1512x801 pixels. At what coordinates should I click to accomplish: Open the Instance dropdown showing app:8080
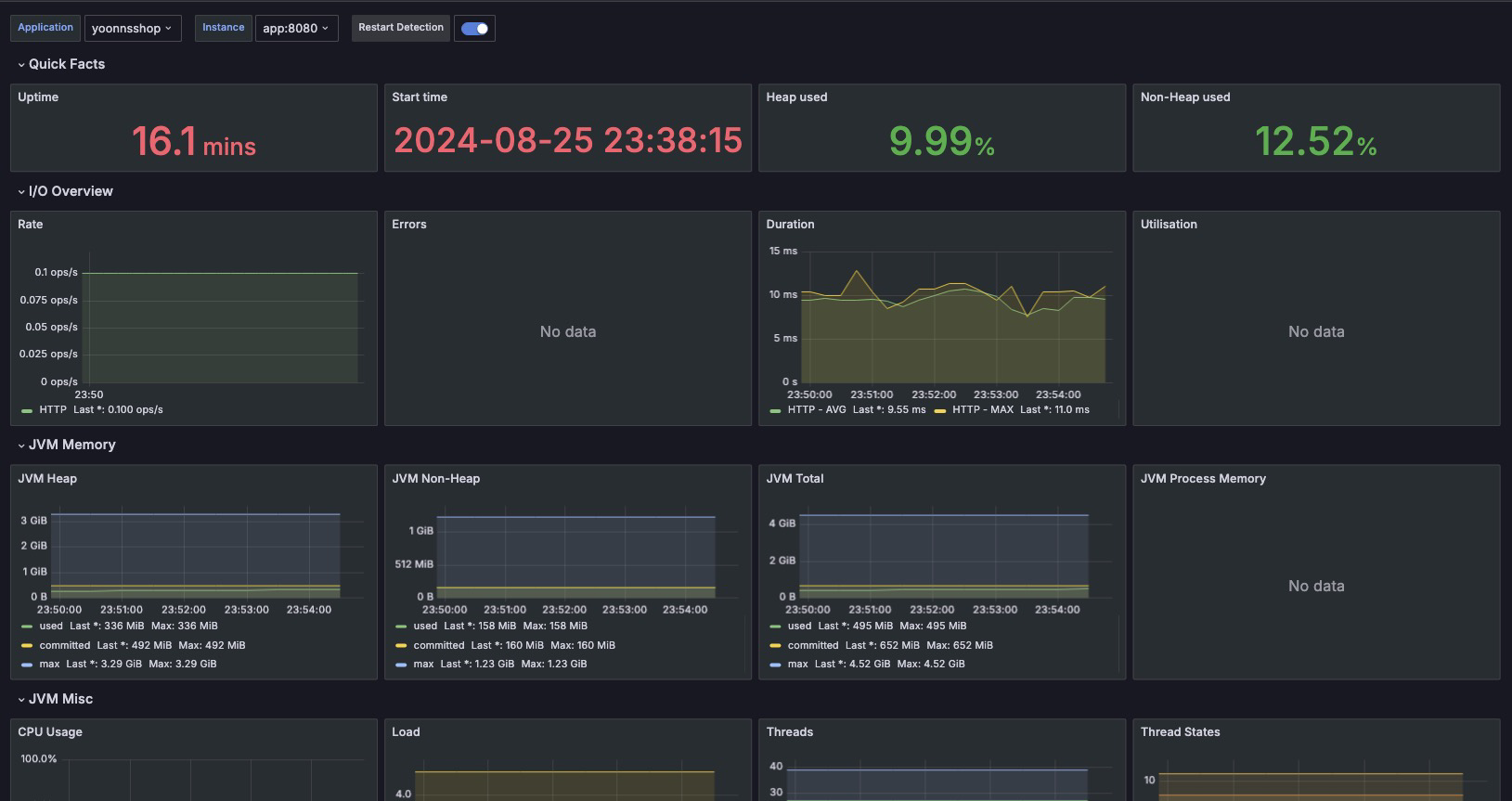[x=296, y=28]
